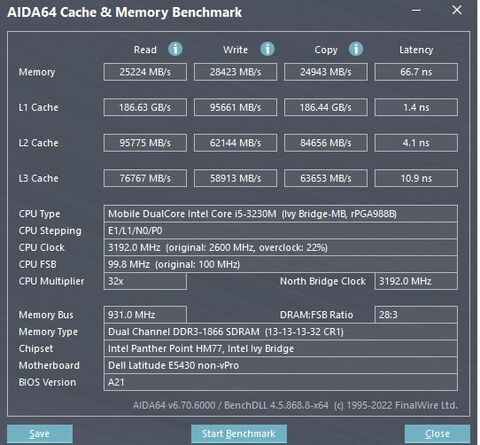Click the Memory Bus label
The image size is (480, 445).
[x=46, y=315]
